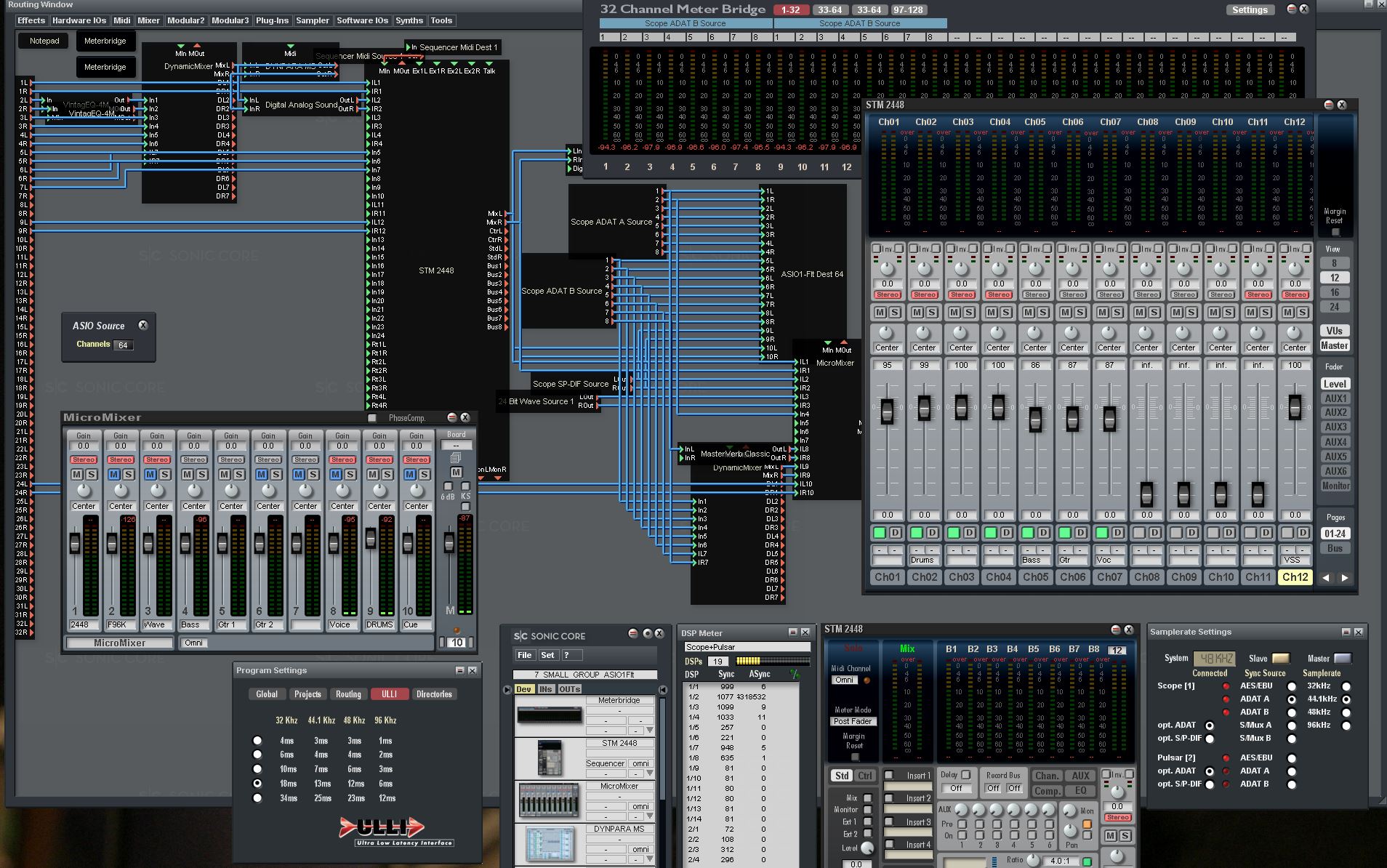Toggle the PhaseComp checkbox in MicroMixer
Viewport: 1387px width, 868px height.
372,418
